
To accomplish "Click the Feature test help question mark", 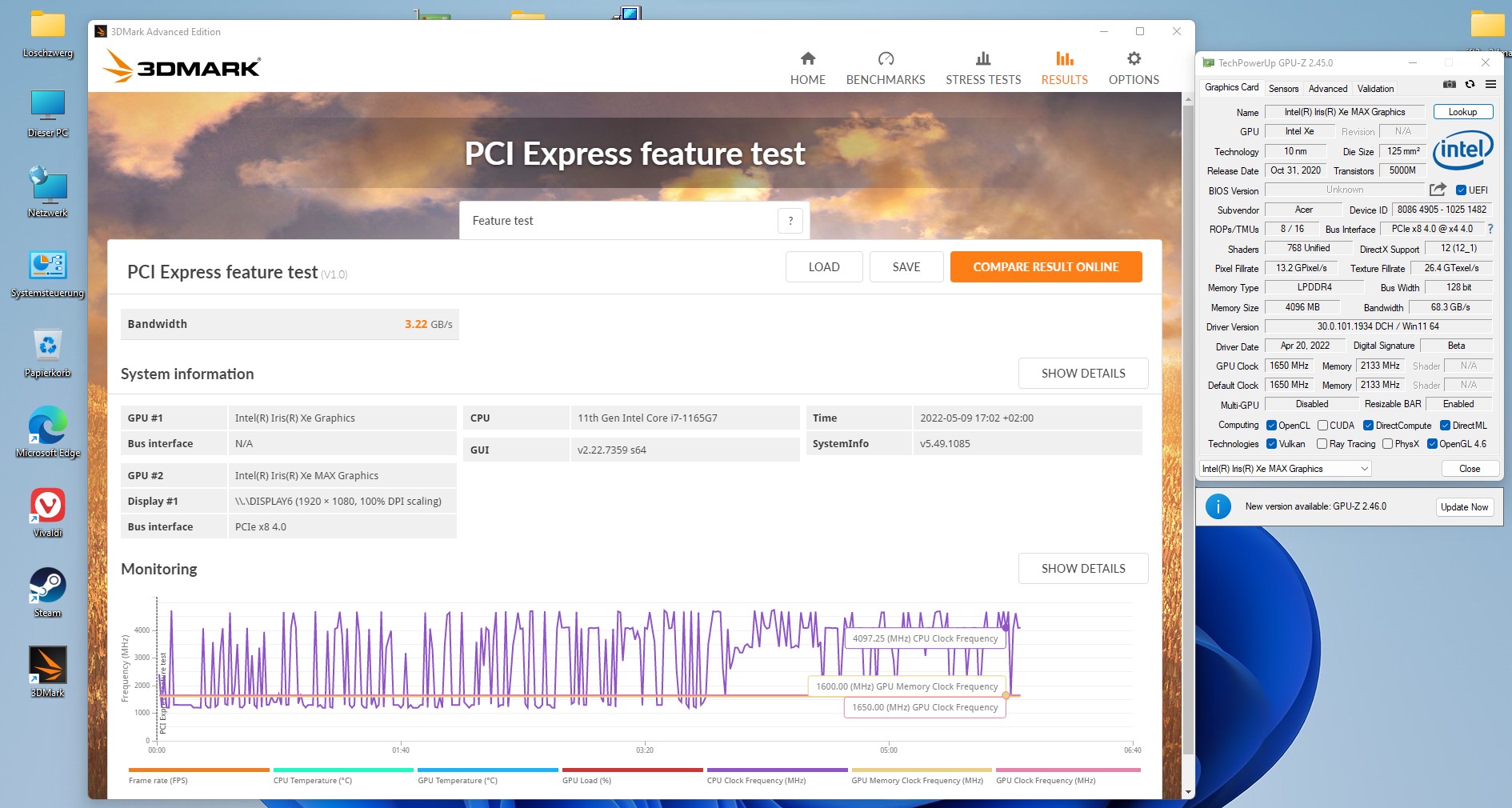I will point(790,221).
